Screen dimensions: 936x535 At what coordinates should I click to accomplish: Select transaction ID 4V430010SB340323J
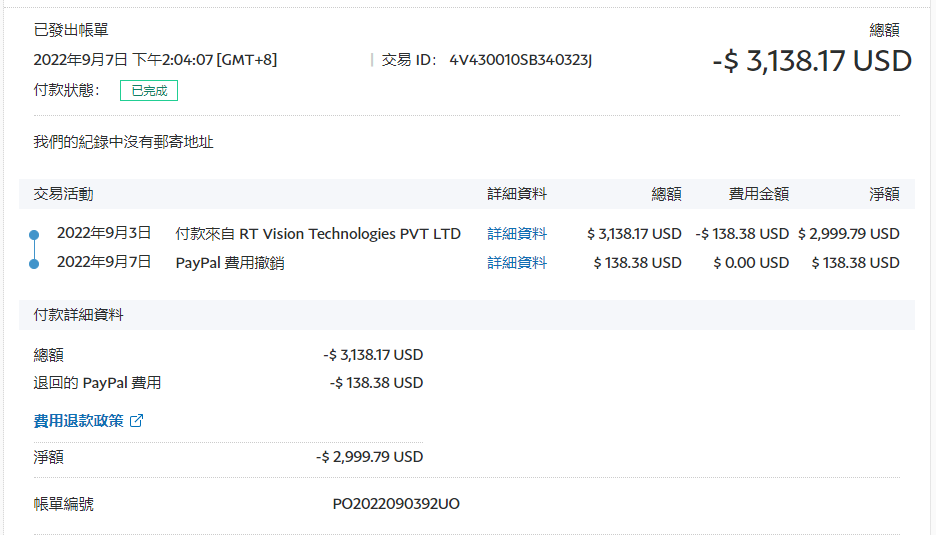click(520, 60)
